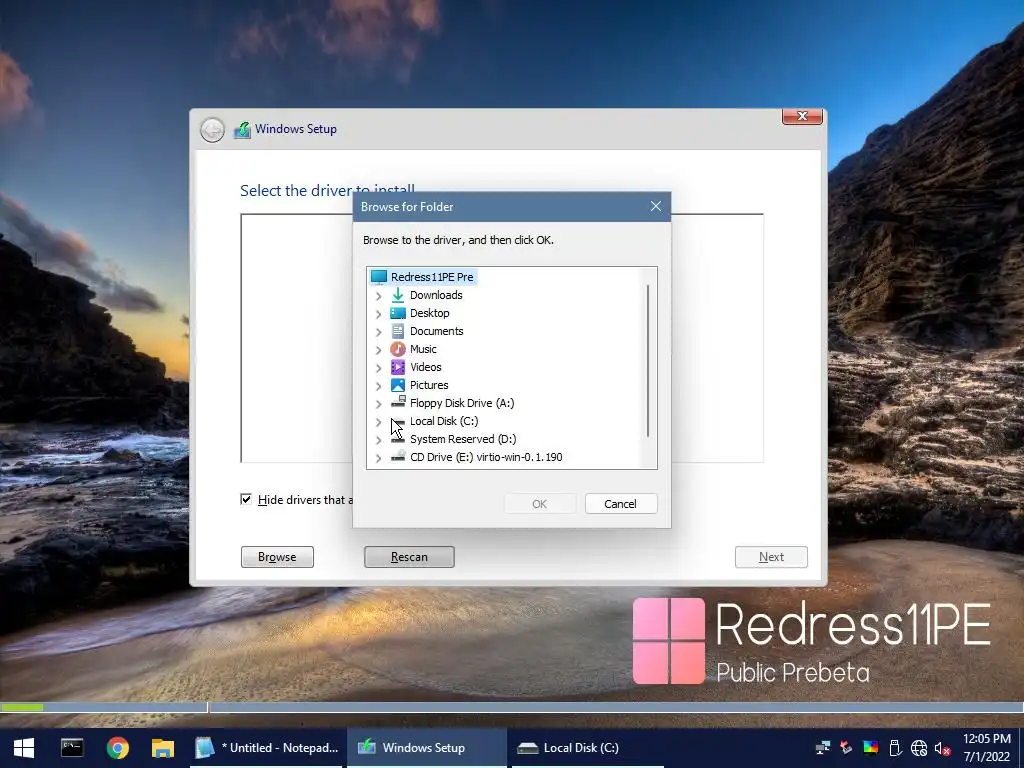Select the Redress11PE Pre root folder icon

(x=379, y=277)
